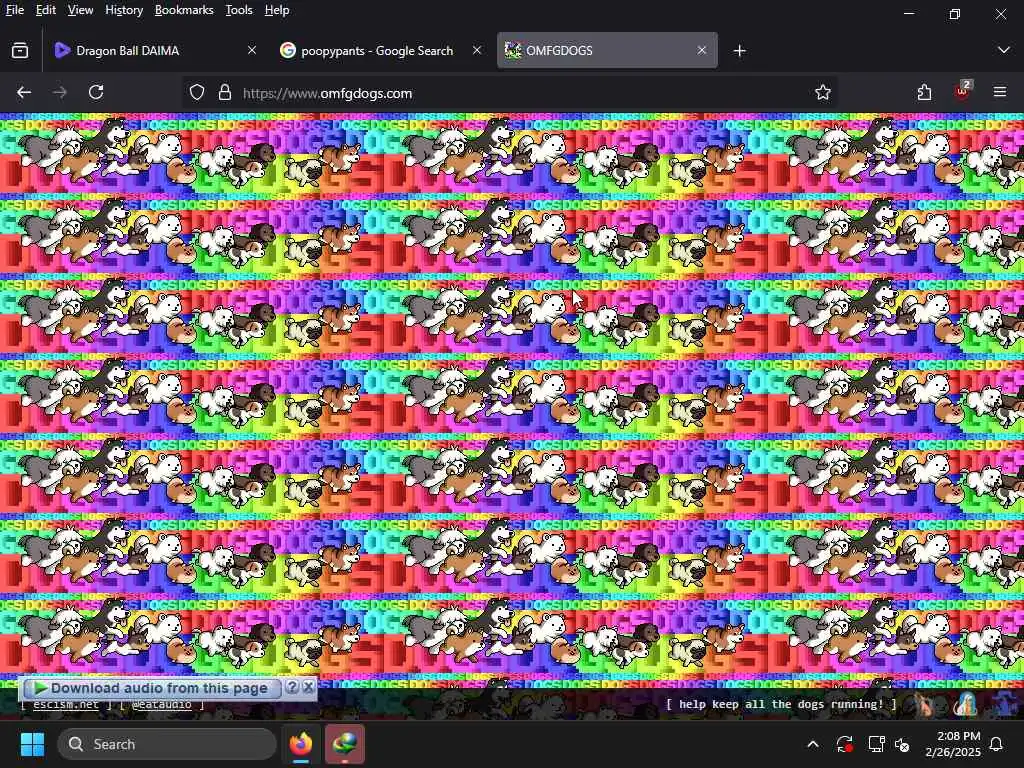The width and height of the screenshot is (1024, 768).
Task: Click the sync update tray icon
Action: tap(844, 744)
